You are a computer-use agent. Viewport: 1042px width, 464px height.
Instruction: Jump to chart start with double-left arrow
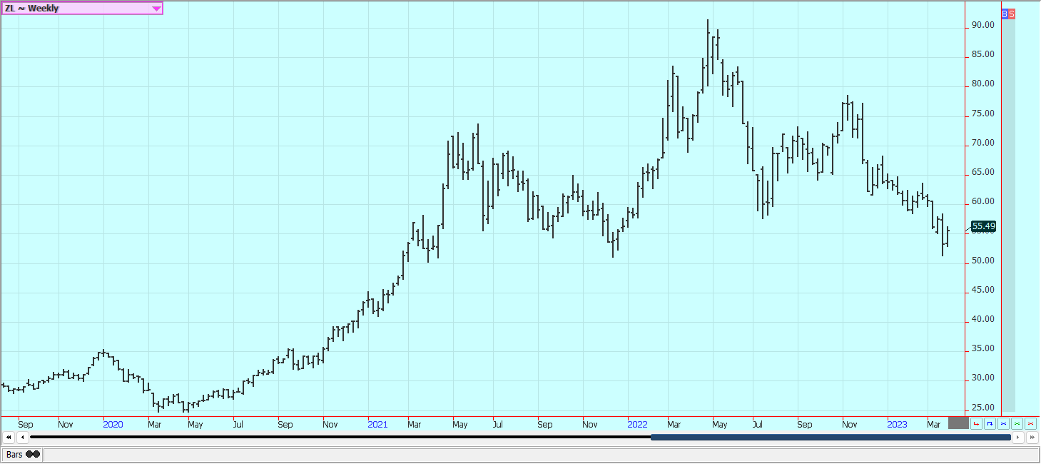pyautogui.click(x=7, y=437)
